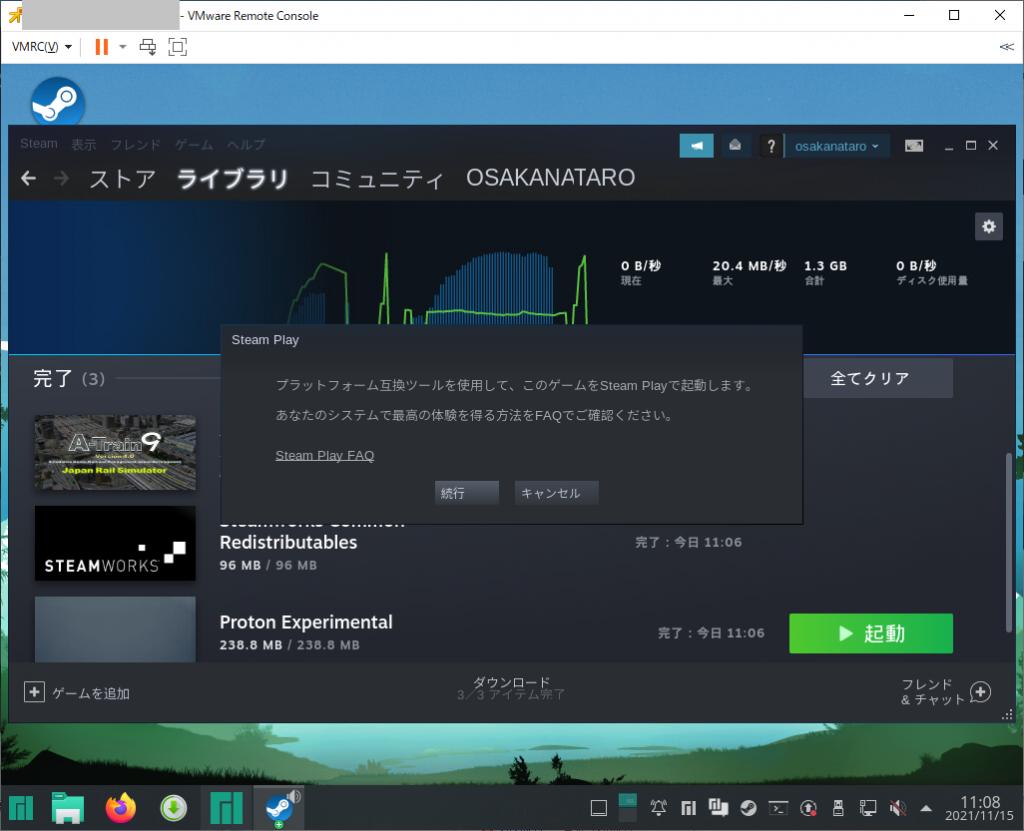The image size is (1024, 831).
Task: Click the 20.4 MB/秒 peak speed value
Action: coord(749,266)
